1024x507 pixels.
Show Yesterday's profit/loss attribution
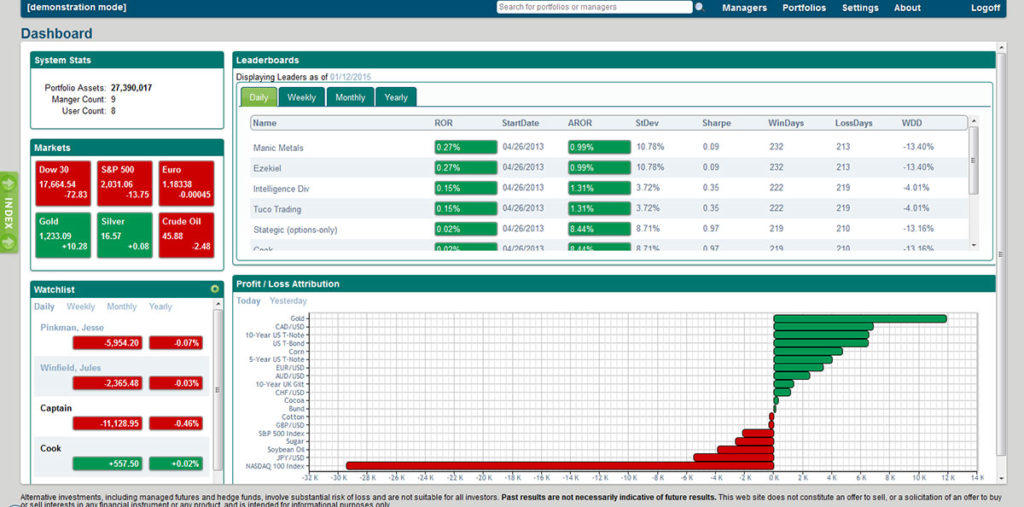tap(288, 301)
